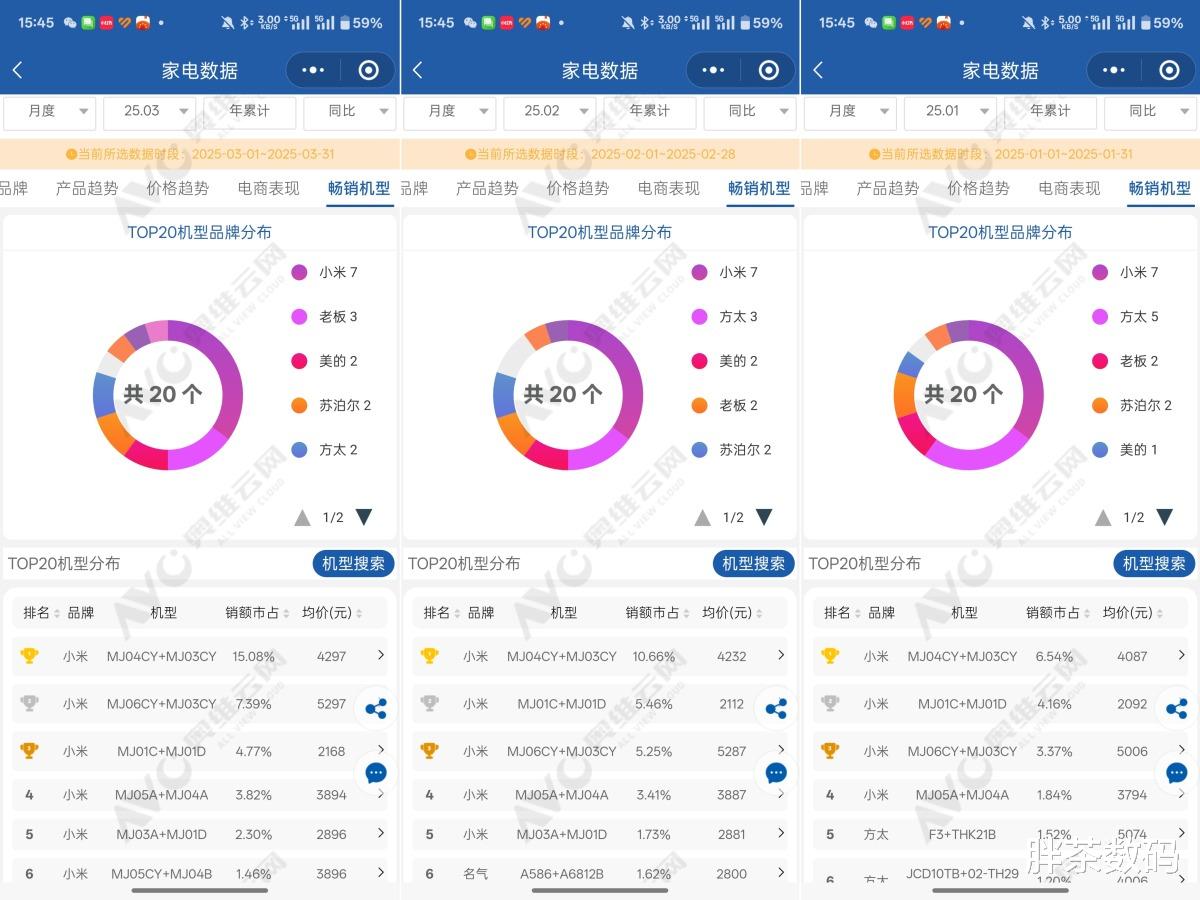The width and height of the screenshot is (1200, 900).
Task: Open the 同比 dropdown in the 25.02 screen
Action: (x=749, y=111)
